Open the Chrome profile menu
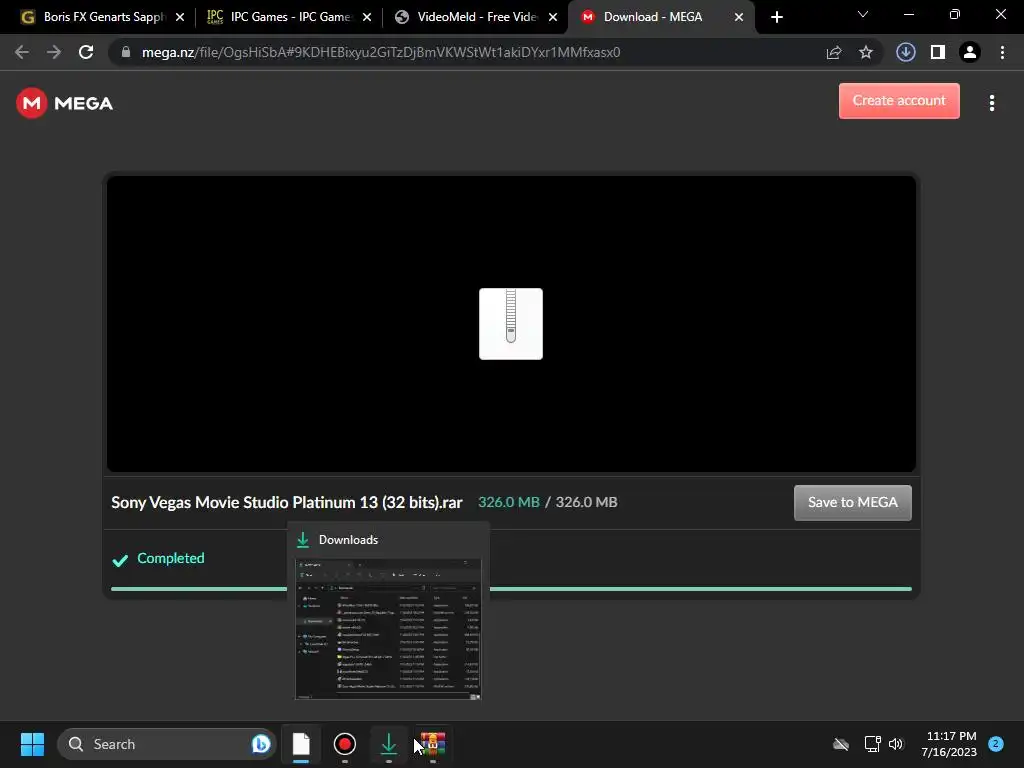Viewport: 1024px width, 768px height. 970,52
